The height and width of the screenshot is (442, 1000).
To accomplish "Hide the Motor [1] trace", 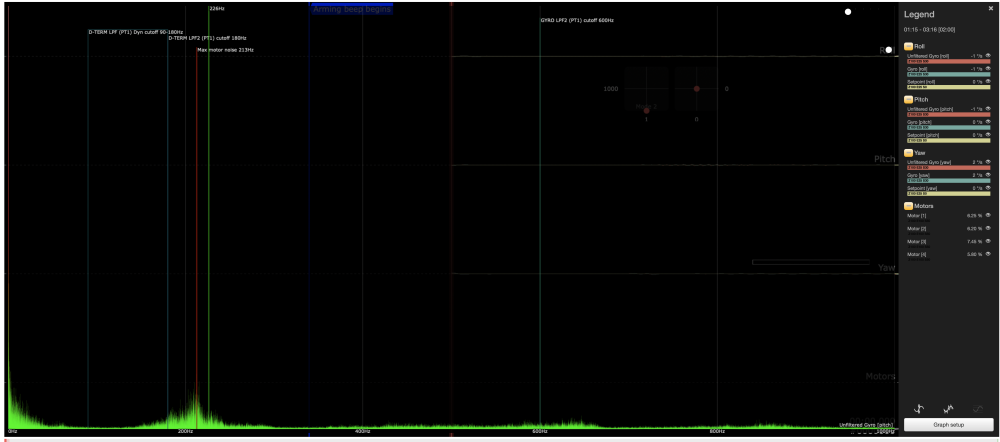I will 987,215.
